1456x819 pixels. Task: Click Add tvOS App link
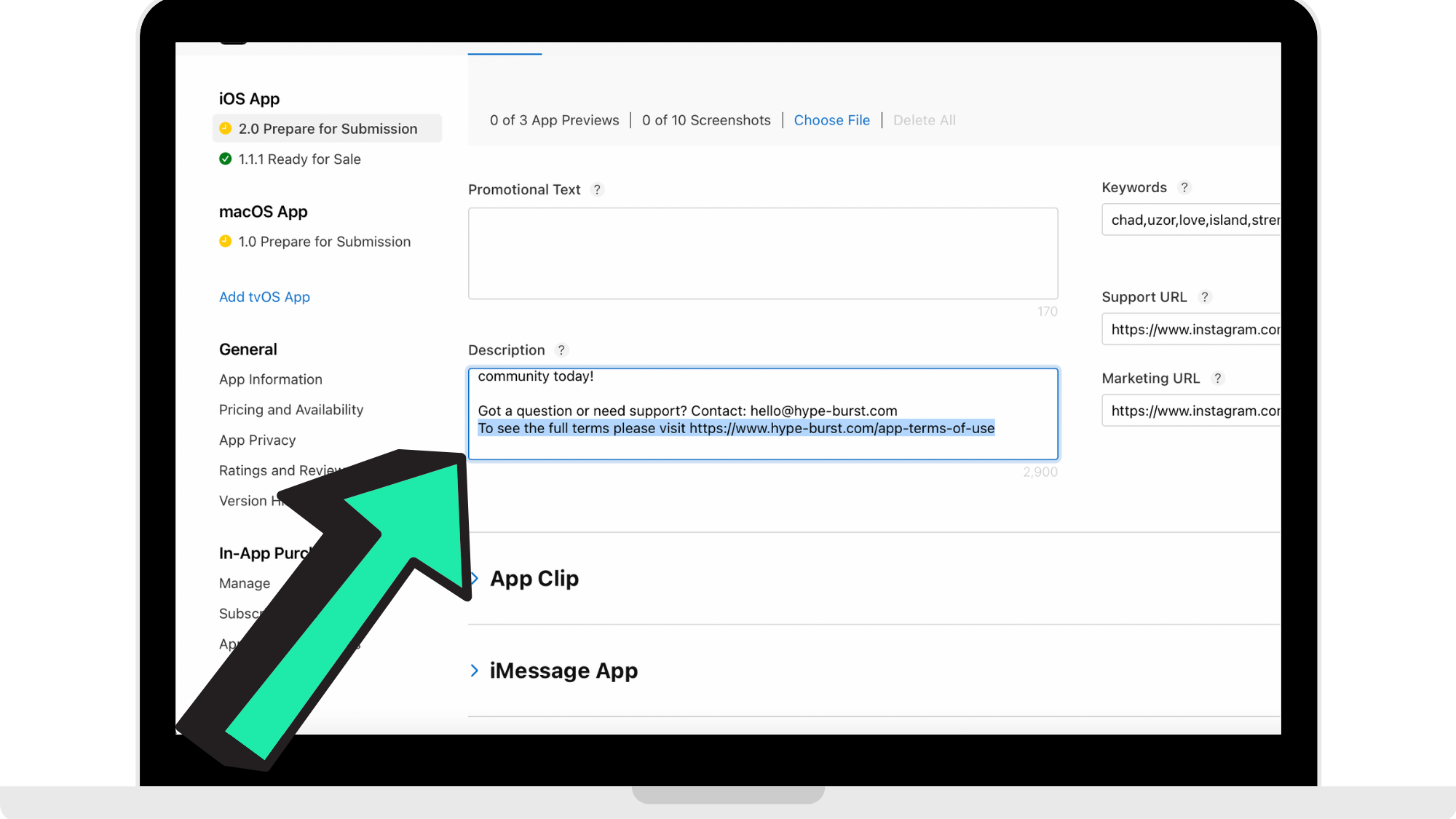click(264, 297)
